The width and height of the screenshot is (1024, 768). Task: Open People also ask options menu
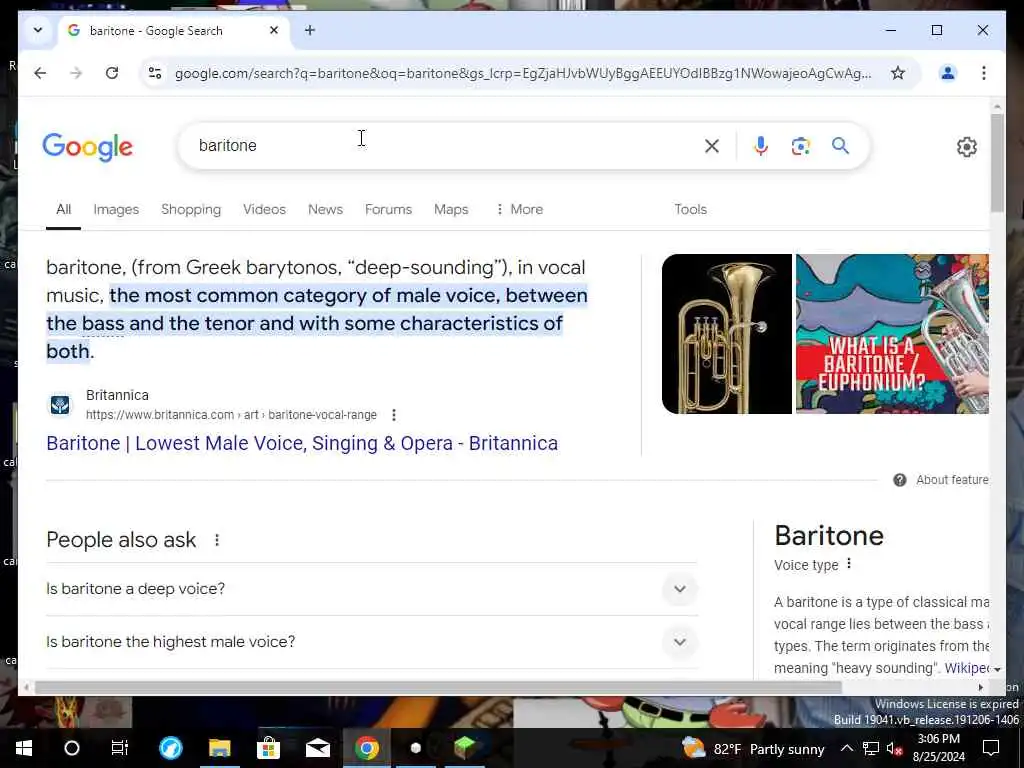[x=217, y=540]
